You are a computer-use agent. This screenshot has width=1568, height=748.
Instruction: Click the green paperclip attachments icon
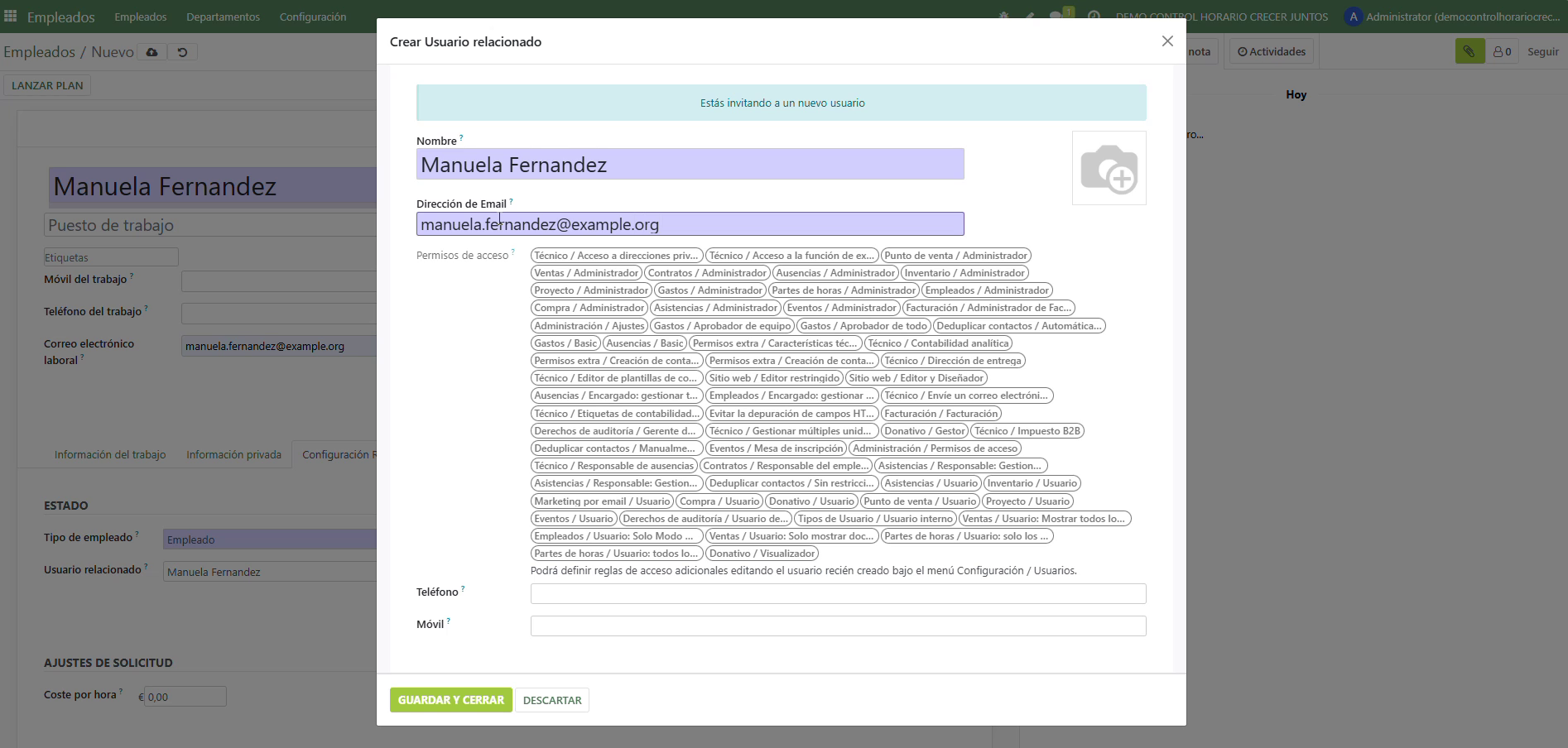click(1469, 51)
